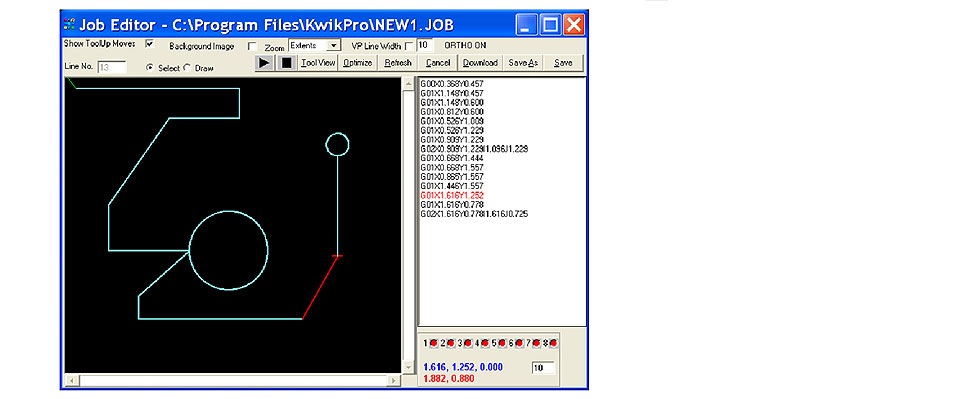Select code line G01X0.812Y0.600
Image resolution: width=954 pixels, height=399 pixels.
451,112
